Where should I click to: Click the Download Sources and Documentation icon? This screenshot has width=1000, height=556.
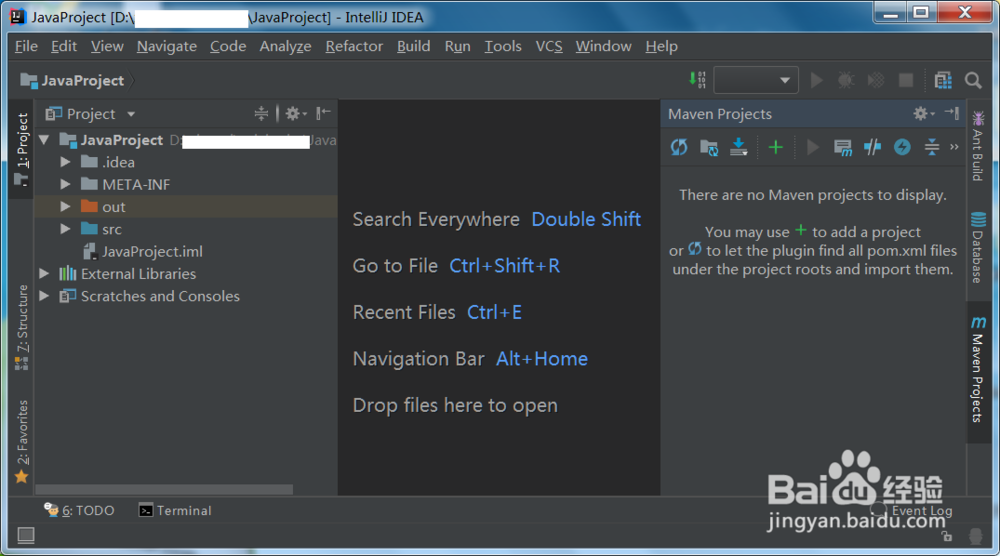click(738, 147)
